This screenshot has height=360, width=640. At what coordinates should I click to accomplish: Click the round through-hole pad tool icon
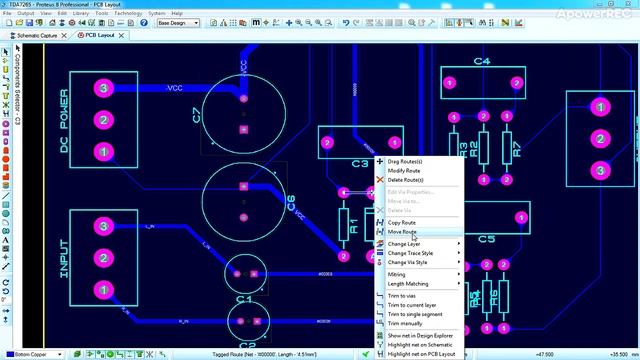(x=6, y=124)
